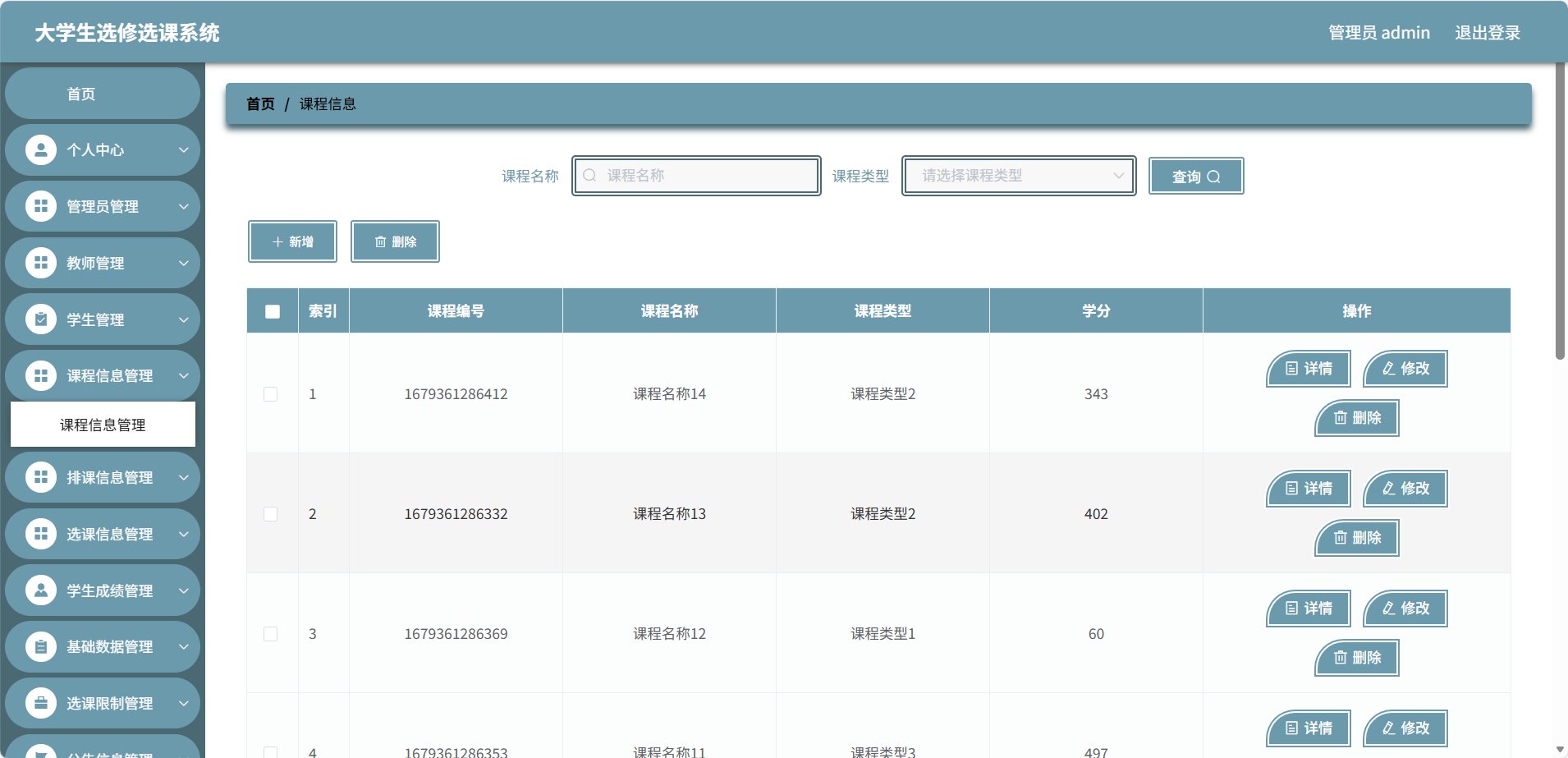Viewport: 1568px width, 758px height.
Task: Expand the 选课限制管理 menu chevron
Action: pos(184,703)
